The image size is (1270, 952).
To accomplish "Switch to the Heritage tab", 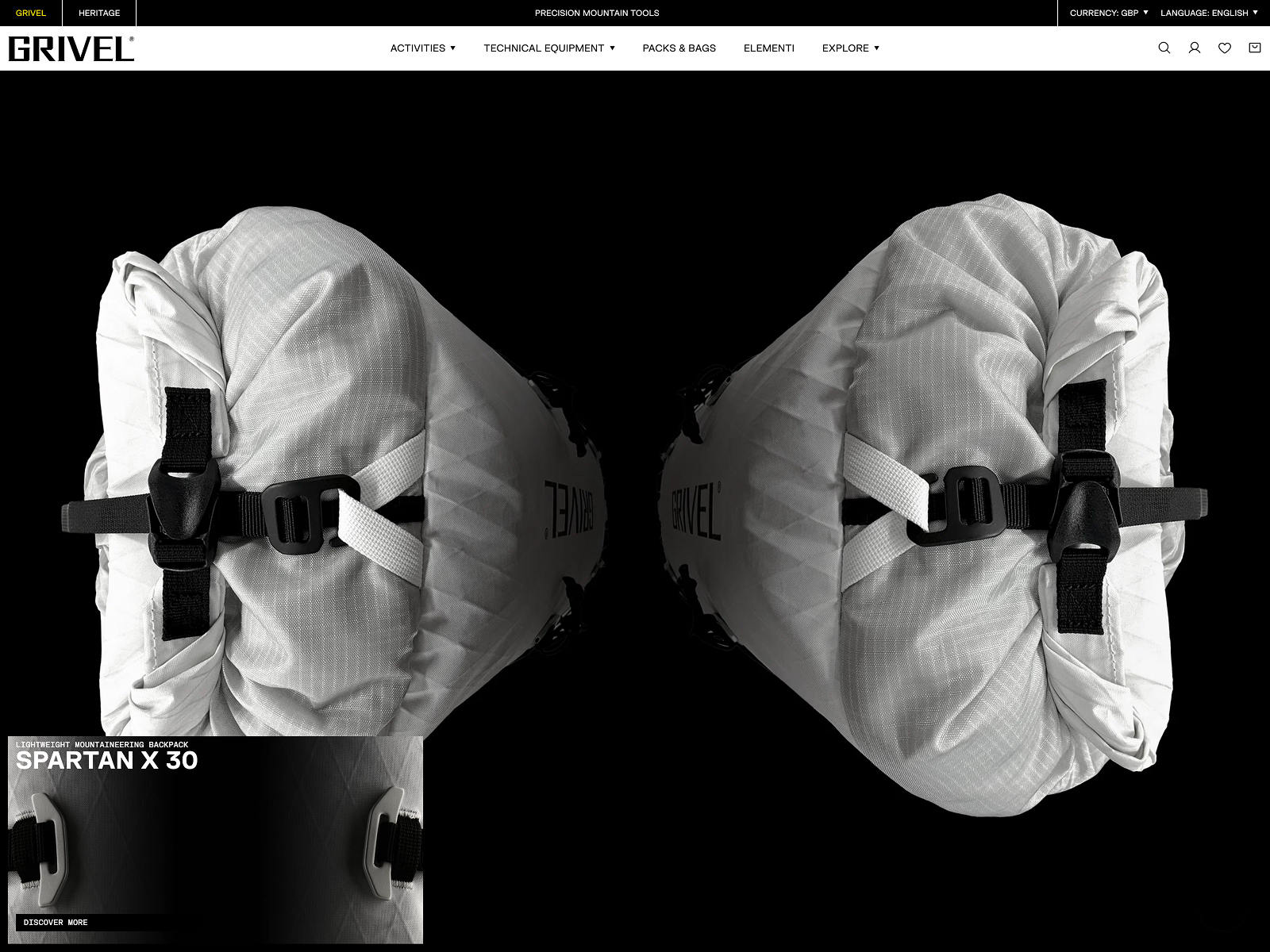I will [x=99, y=13].
